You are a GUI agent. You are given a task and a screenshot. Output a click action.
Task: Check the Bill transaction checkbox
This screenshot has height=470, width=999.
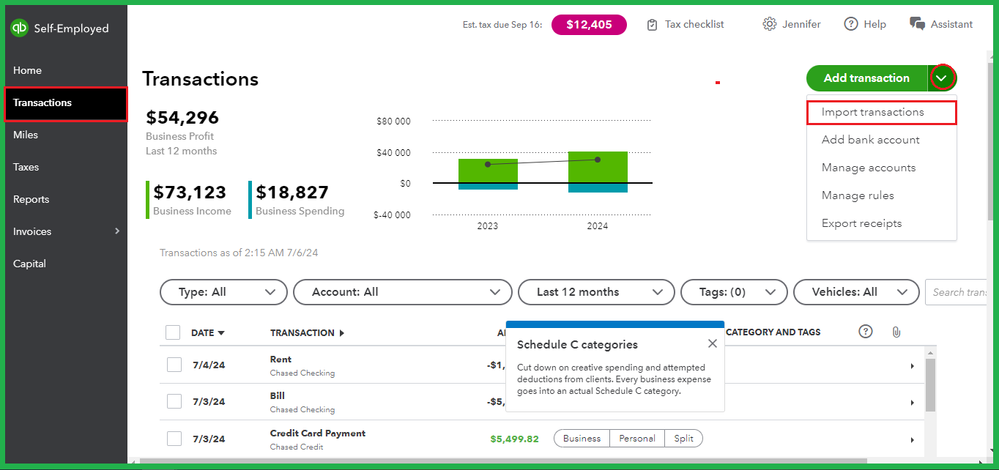(175, 402)
